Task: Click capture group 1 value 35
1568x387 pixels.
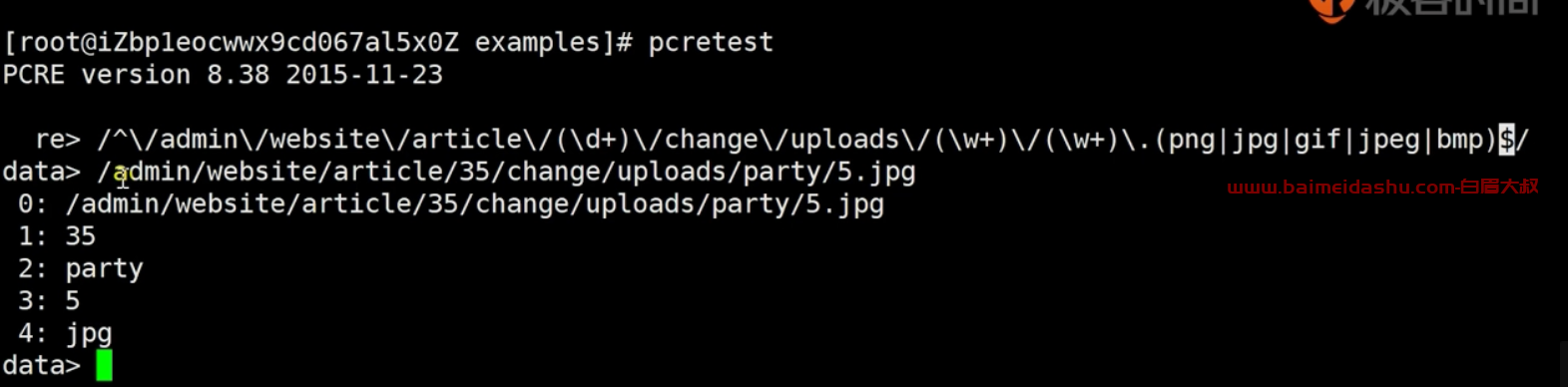Action: pos(80,236)
